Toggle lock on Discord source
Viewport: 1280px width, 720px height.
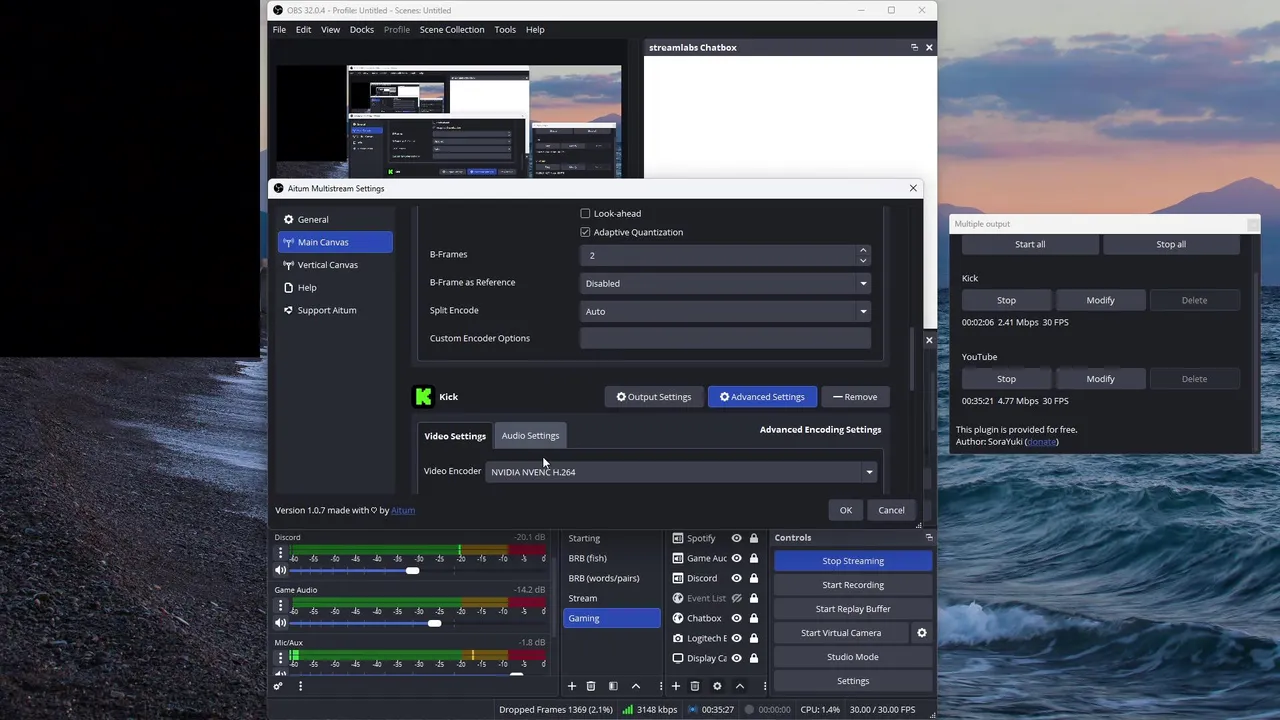[x=754, y=578]
